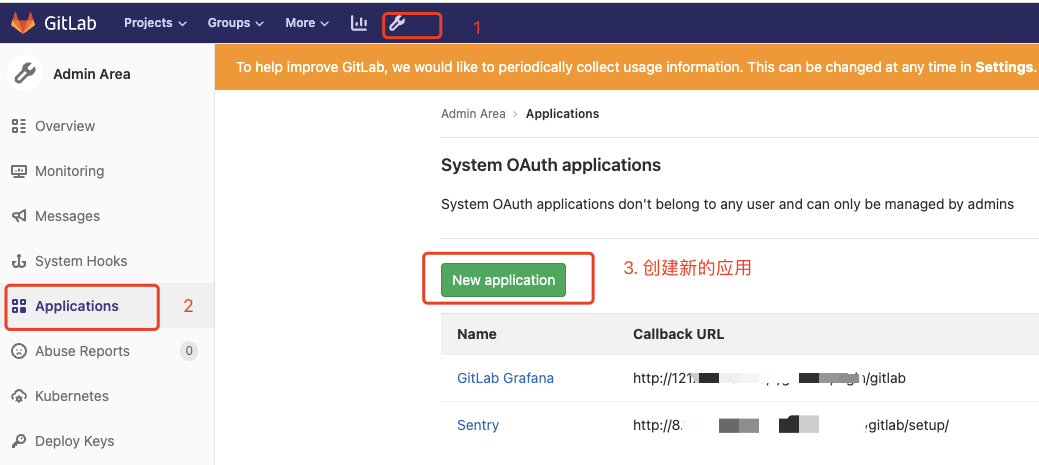Expand the Groups dropdown menu

pyautogui.click(x=236, y=23)
